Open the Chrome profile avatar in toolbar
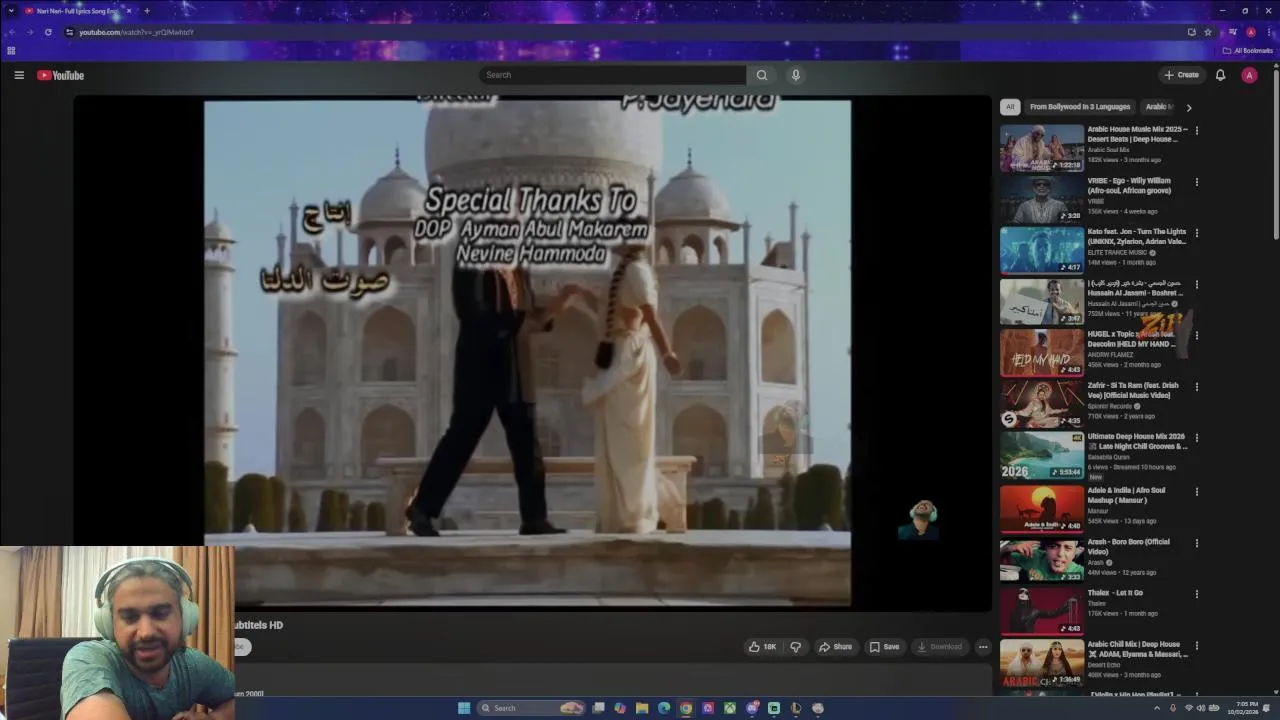The width and height of the screenshot is (1280, 720). 1251,32
